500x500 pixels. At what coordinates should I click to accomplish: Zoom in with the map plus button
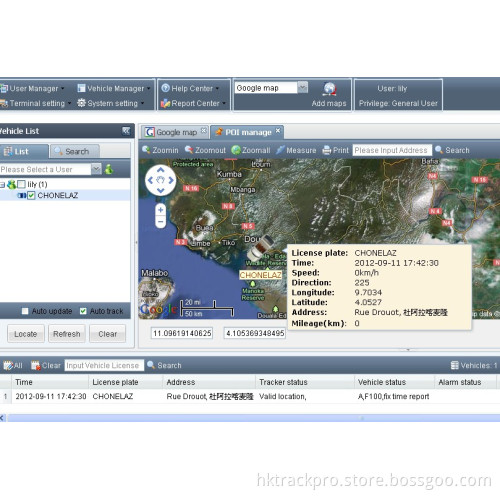[161, 210]
